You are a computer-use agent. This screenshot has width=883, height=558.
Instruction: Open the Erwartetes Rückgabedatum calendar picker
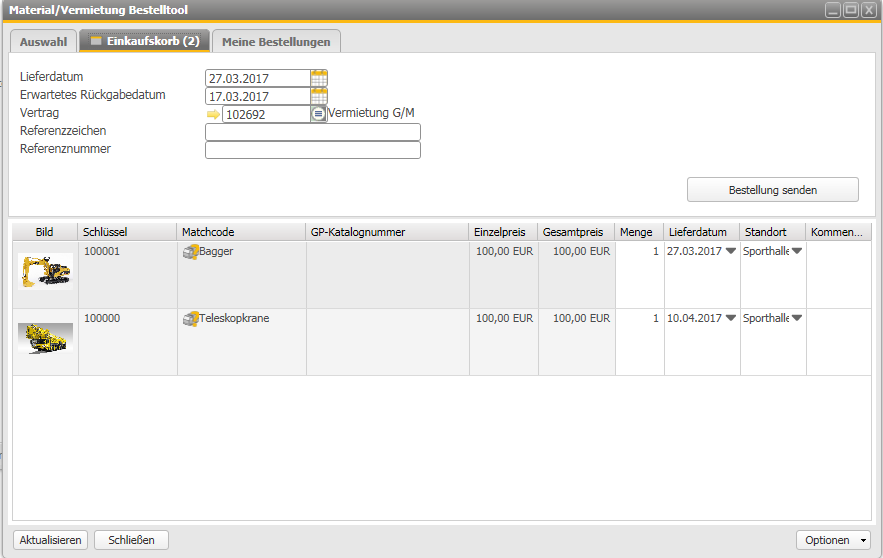319,96
